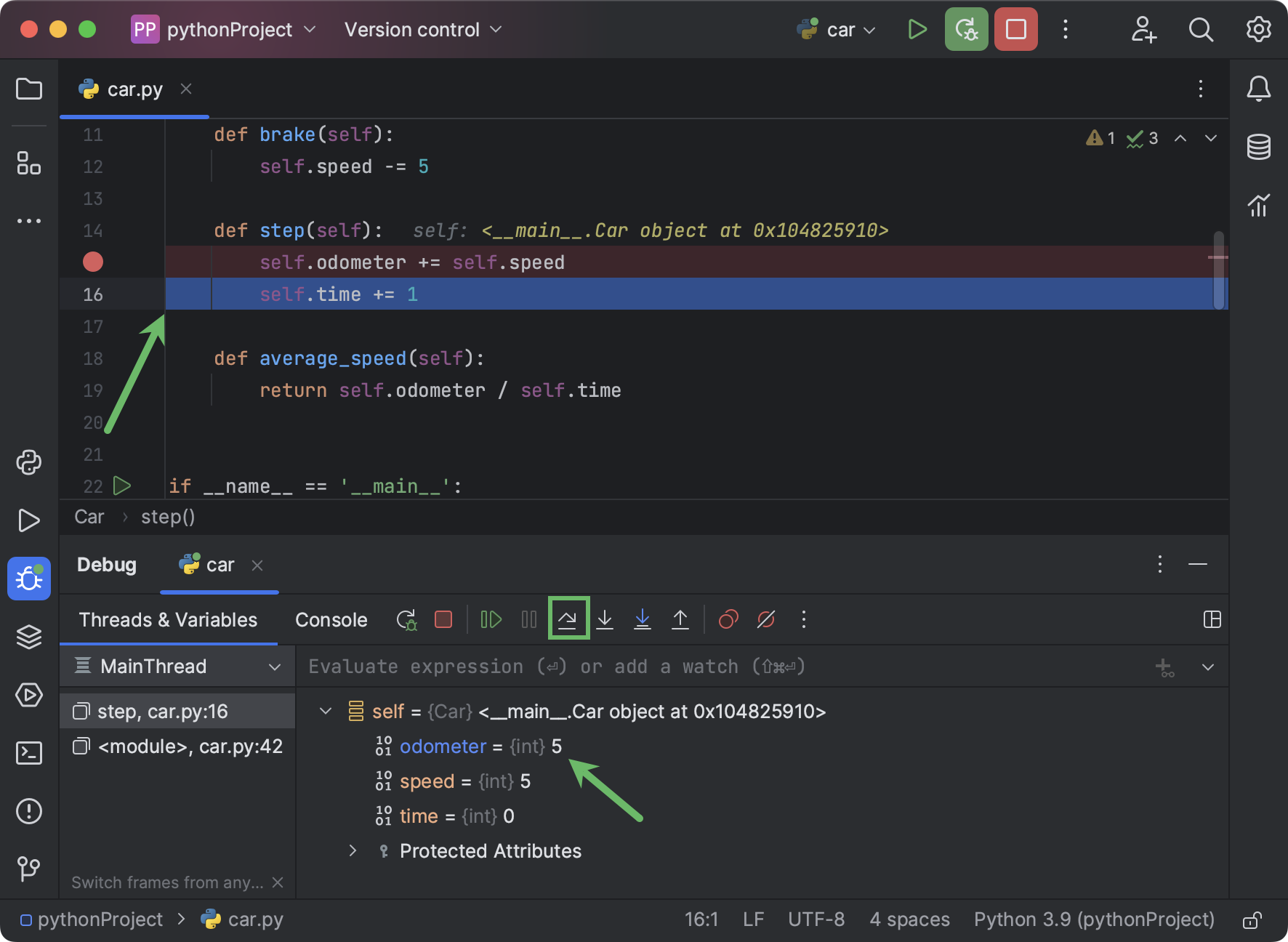Stop the running process with red stop button
Screen dimensions: 1288x942
1016,30
